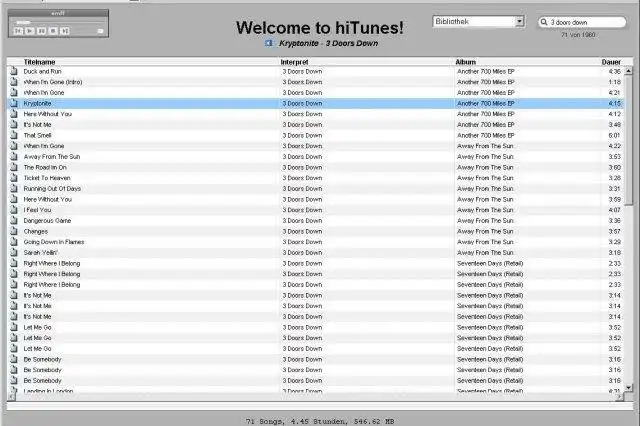The height and width of the screenshot is (426, 640).
Task: Click file icon of When I'm Gone (Intro)
Action: tap(14, 82)
